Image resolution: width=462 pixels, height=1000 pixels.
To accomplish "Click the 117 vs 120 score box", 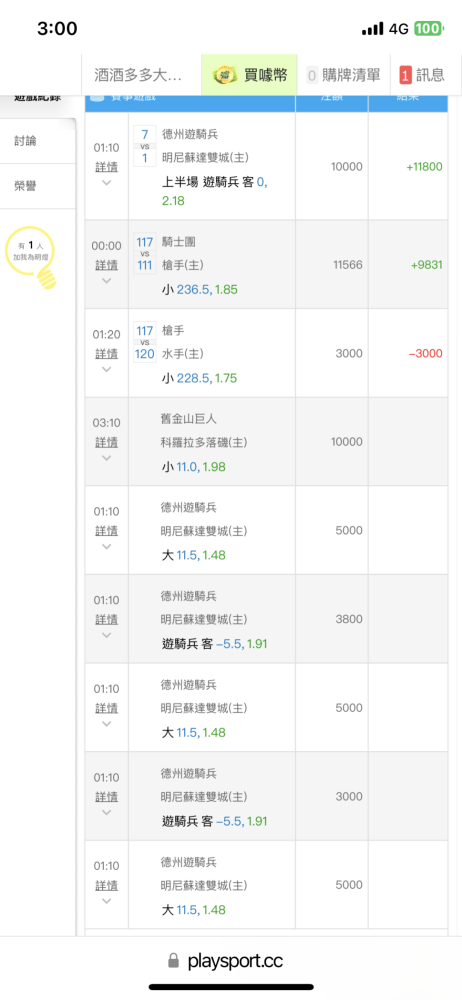I will pyautogui.click(x=145, y=342).
